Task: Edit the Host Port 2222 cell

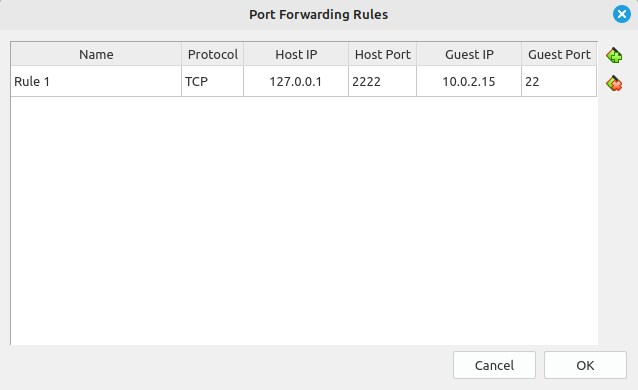Action: pyautogui.click(x=382, y=81)
